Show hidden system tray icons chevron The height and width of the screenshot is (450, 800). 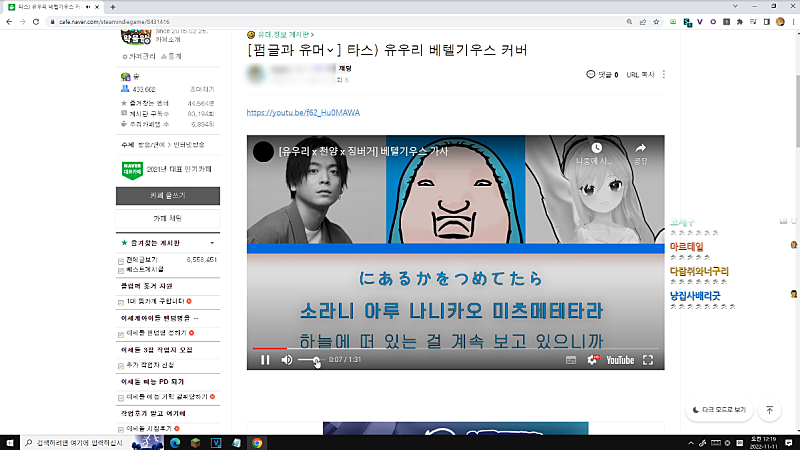click(x=691, y=443)
